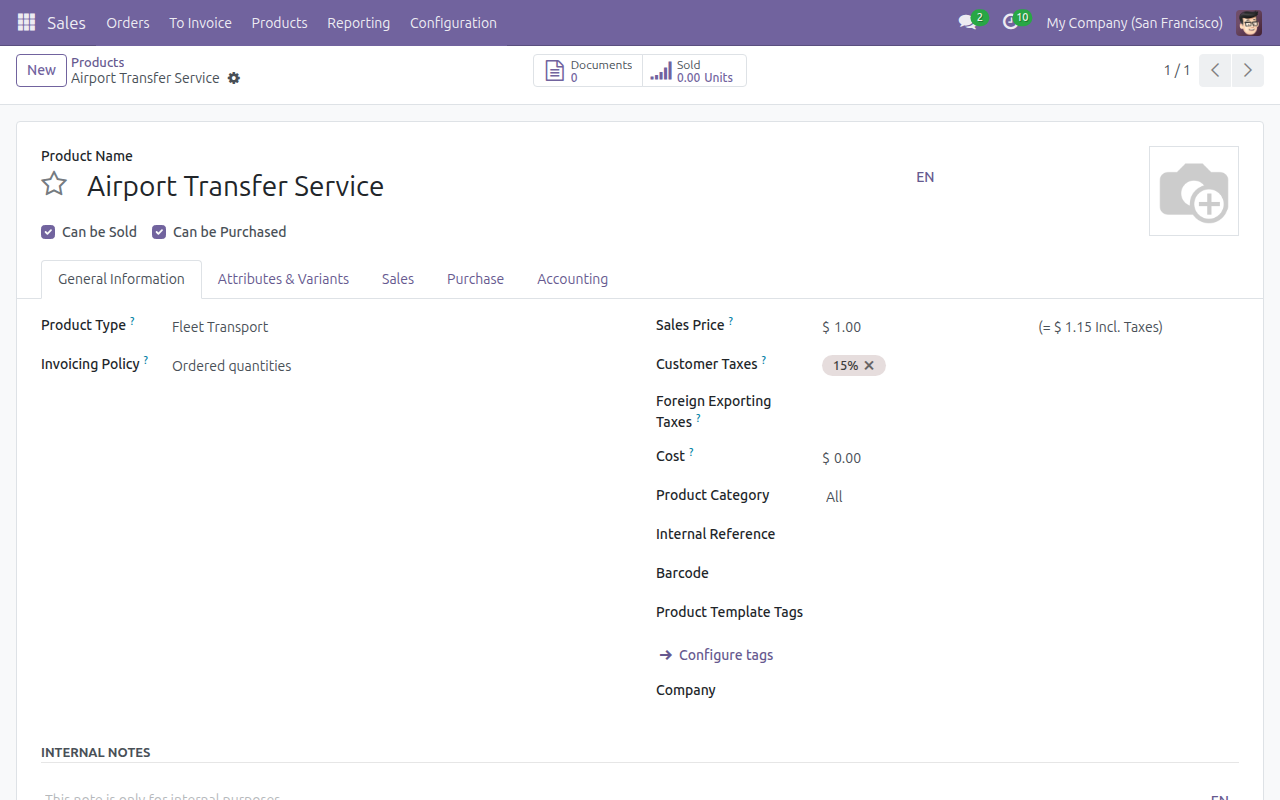Upload product image via camera placeholder
Viewport: 1280px width, 800px height.
[x=1194, y=191]
